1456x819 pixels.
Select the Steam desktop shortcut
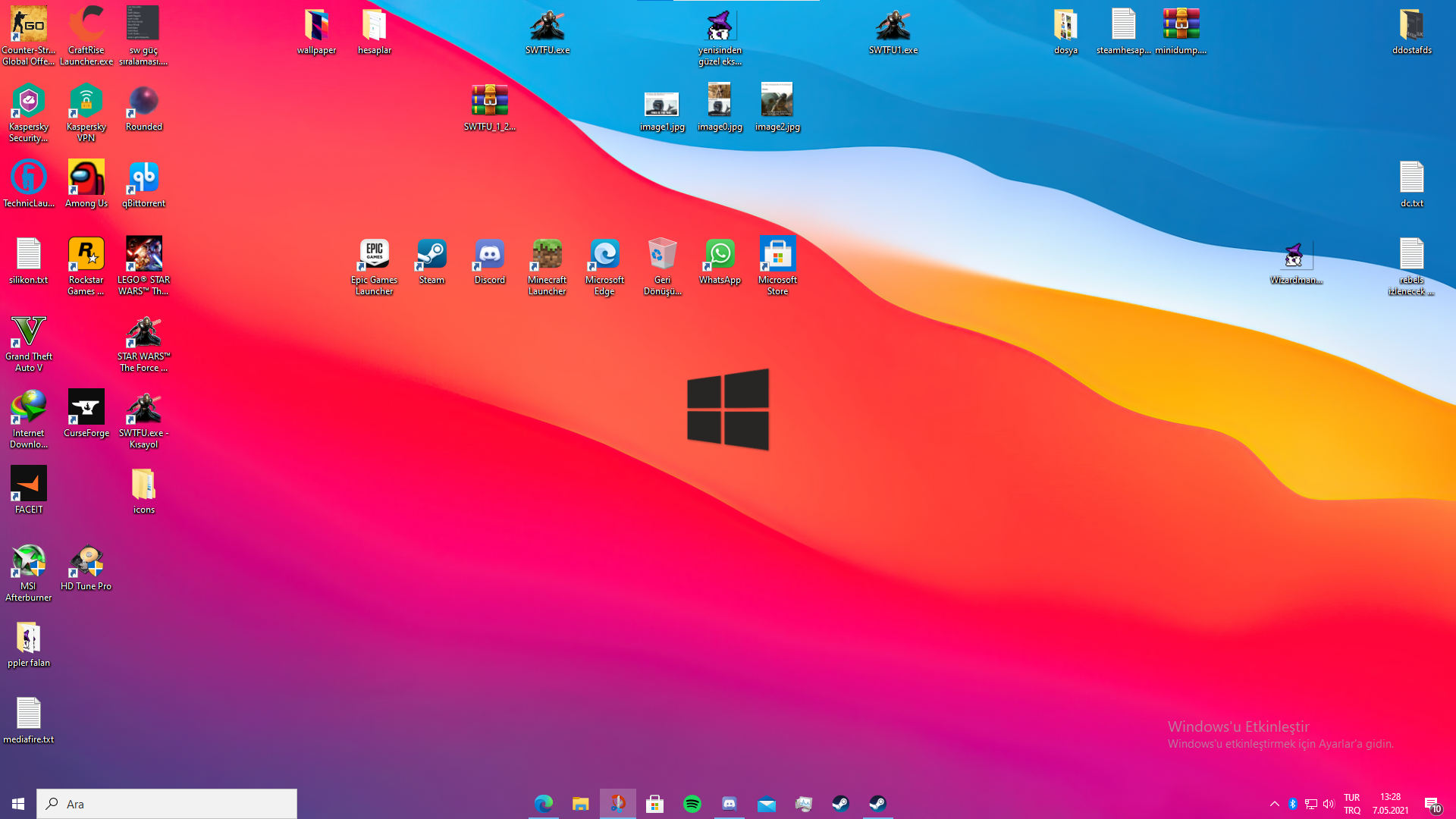pos(432,260)
